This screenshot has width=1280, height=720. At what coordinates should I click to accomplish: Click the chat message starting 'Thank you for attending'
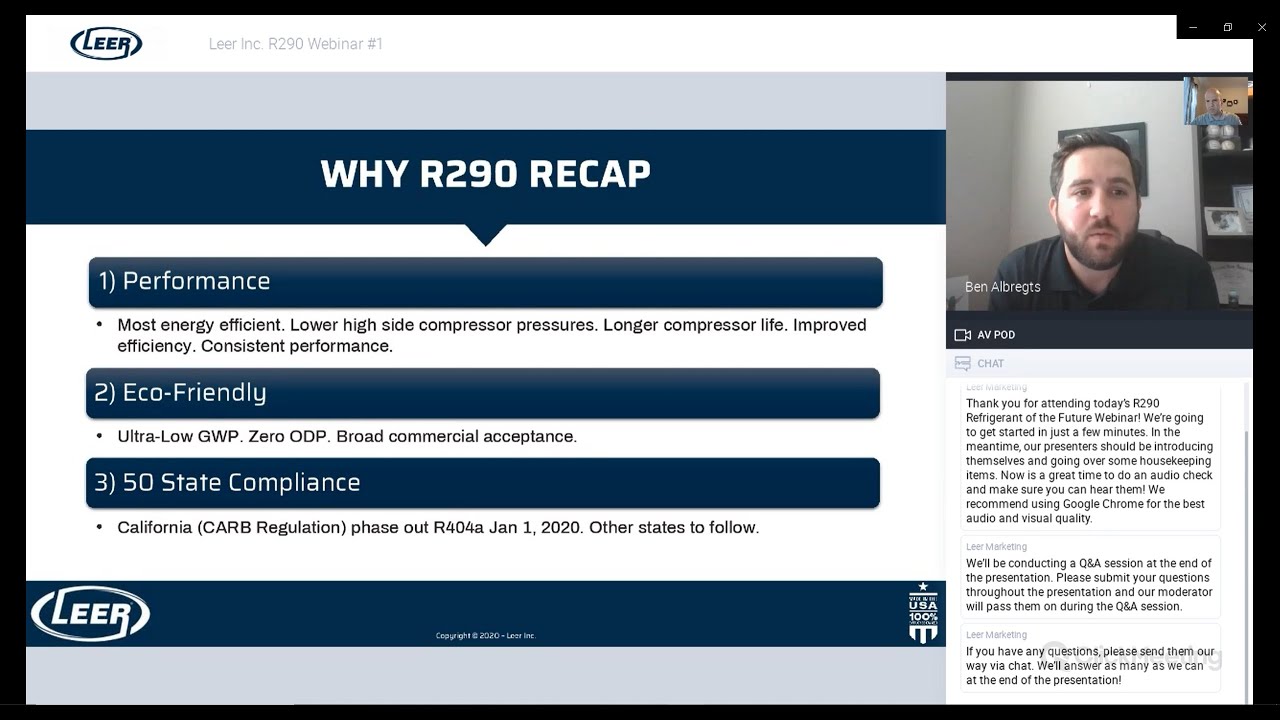pyautogui.click(x=1090, y=455)
